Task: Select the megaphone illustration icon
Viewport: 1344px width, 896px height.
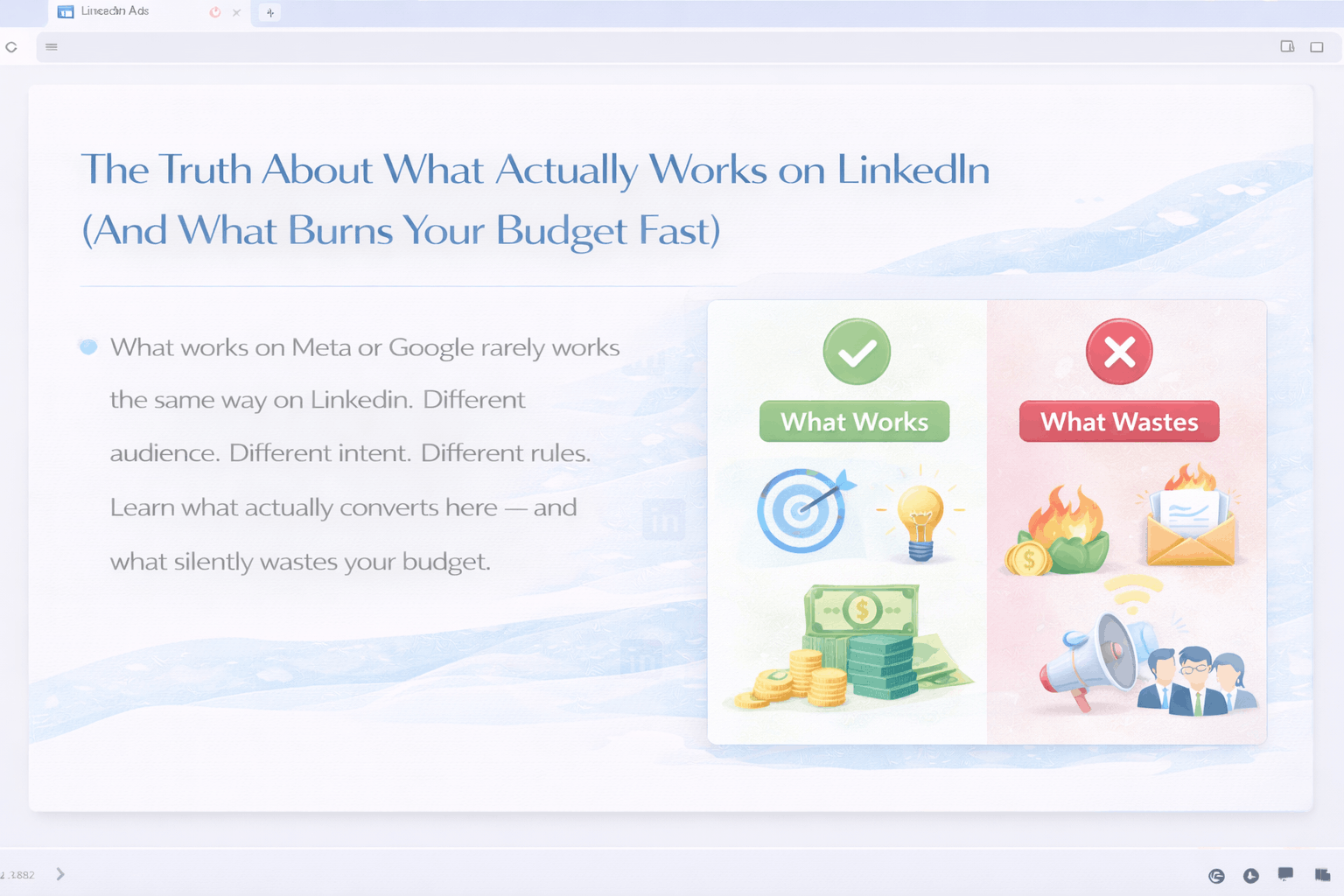Action: tap(1088, 658)
